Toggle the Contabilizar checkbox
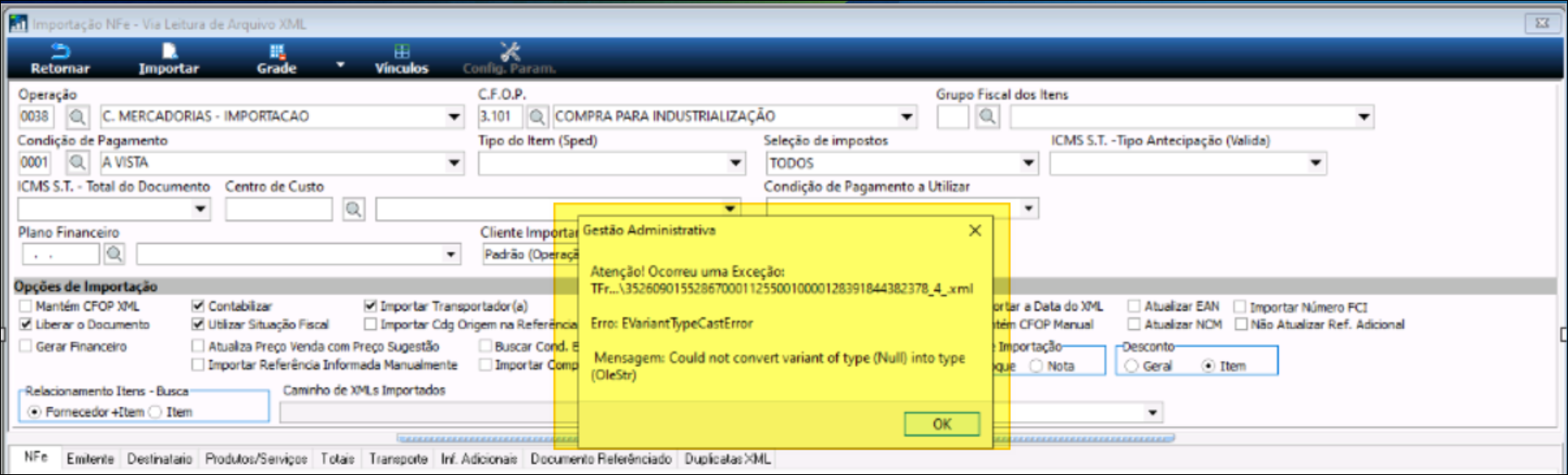 197,306
